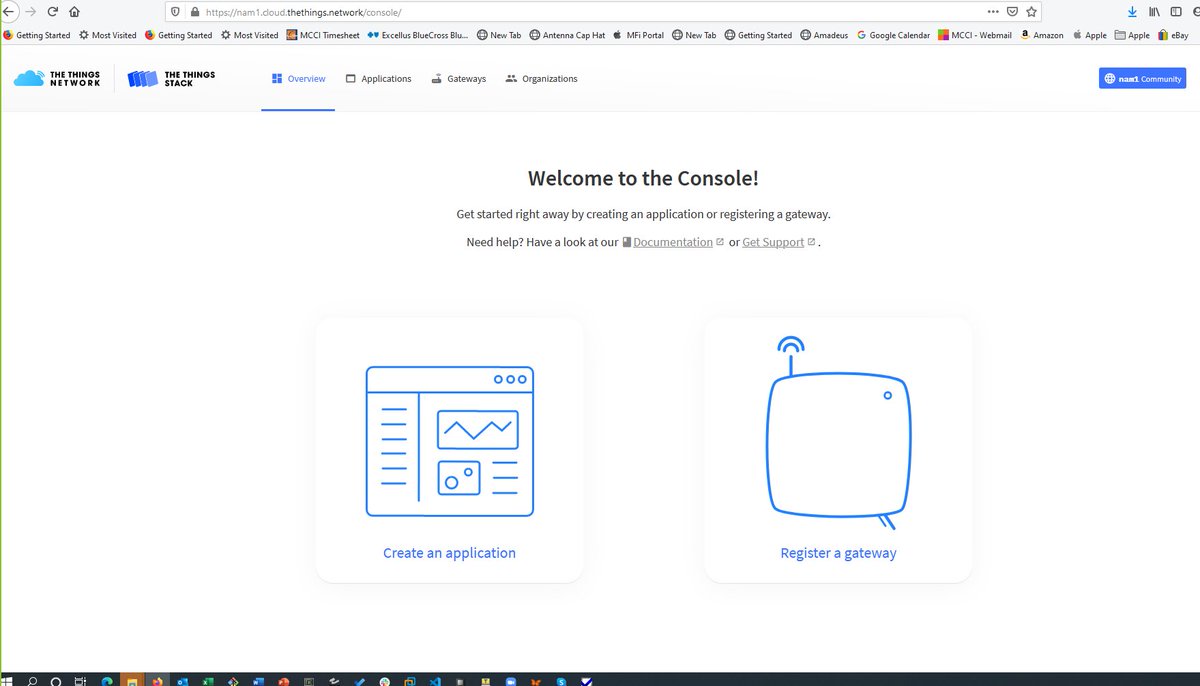This screenshot has width=1200, height=686.
Task: Go to the browser home page icon
Action: pyautogui.click(x=74, y=11)
